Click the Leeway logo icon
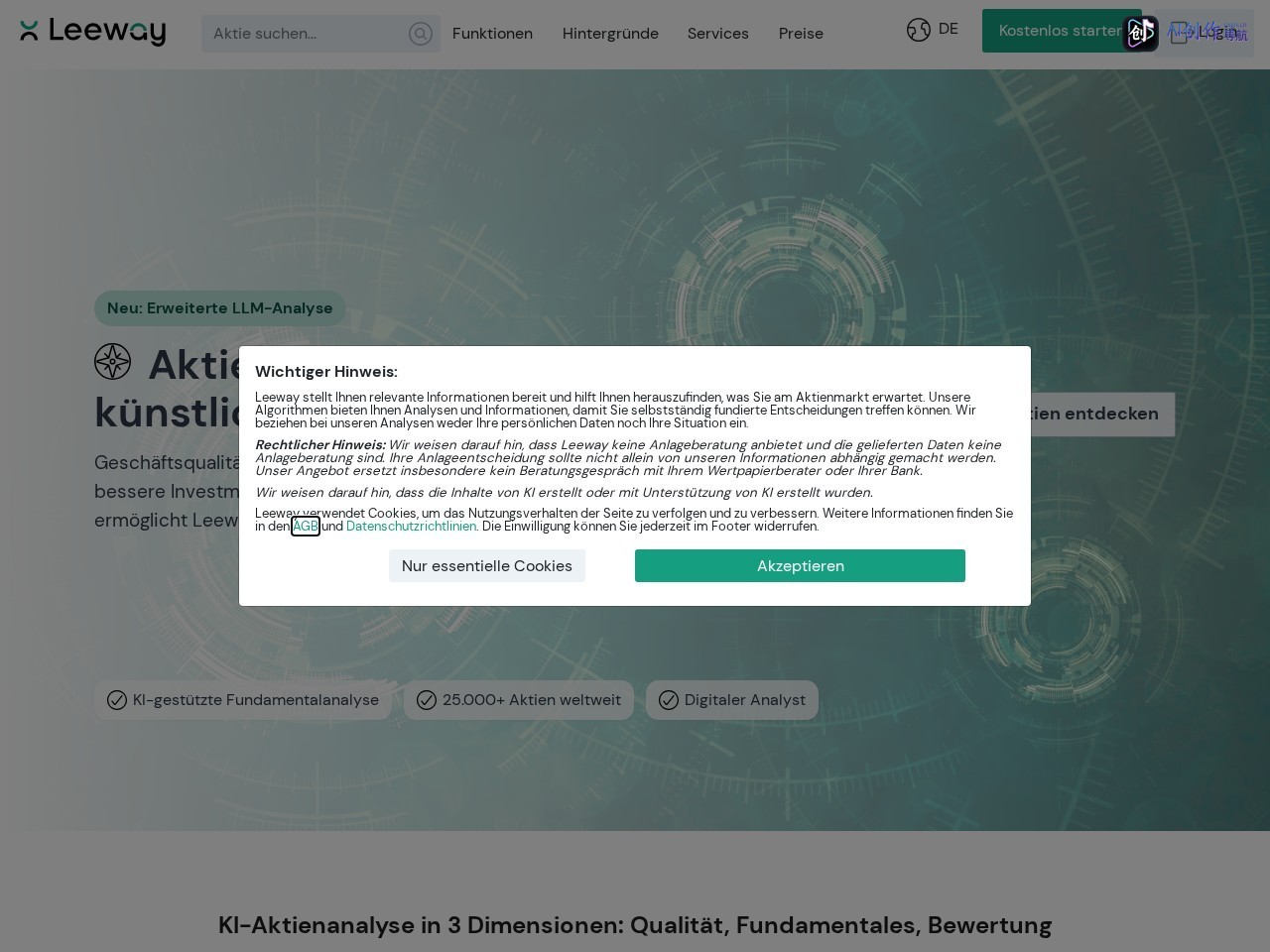Screen dimensions: 1270x952 29,31
